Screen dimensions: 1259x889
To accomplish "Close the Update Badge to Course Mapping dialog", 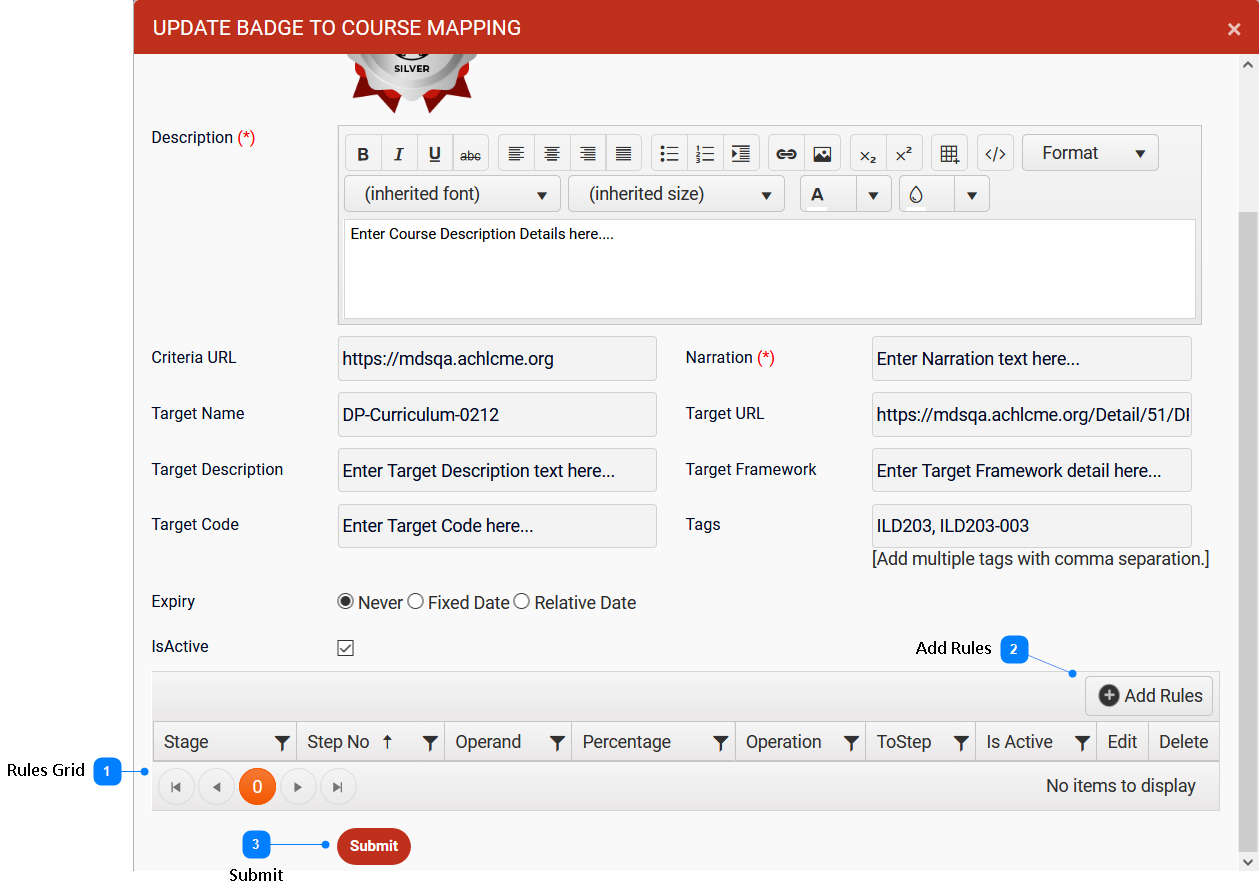I will coord(1234,29).
